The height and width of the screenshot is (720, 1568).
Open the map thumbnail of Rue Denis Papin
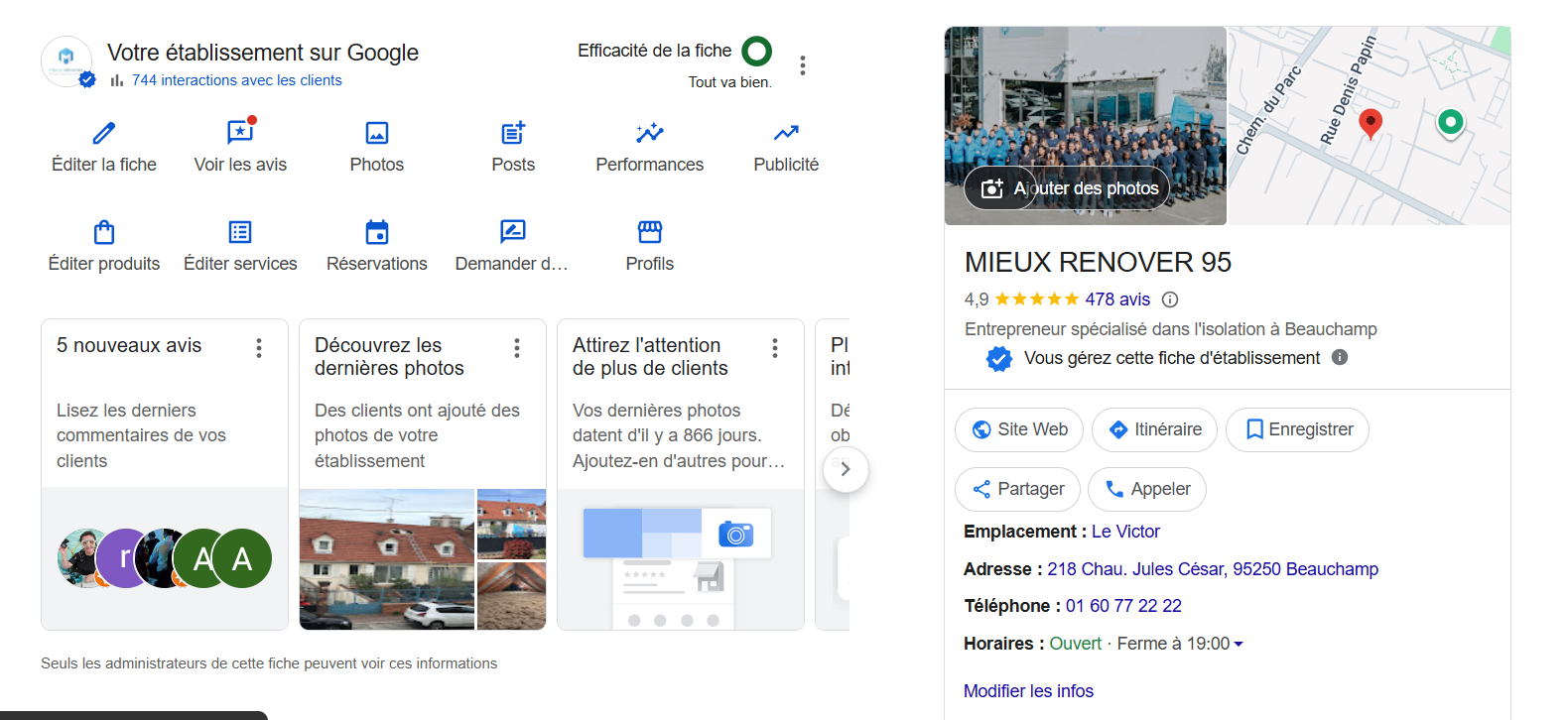click(1370, 126)
